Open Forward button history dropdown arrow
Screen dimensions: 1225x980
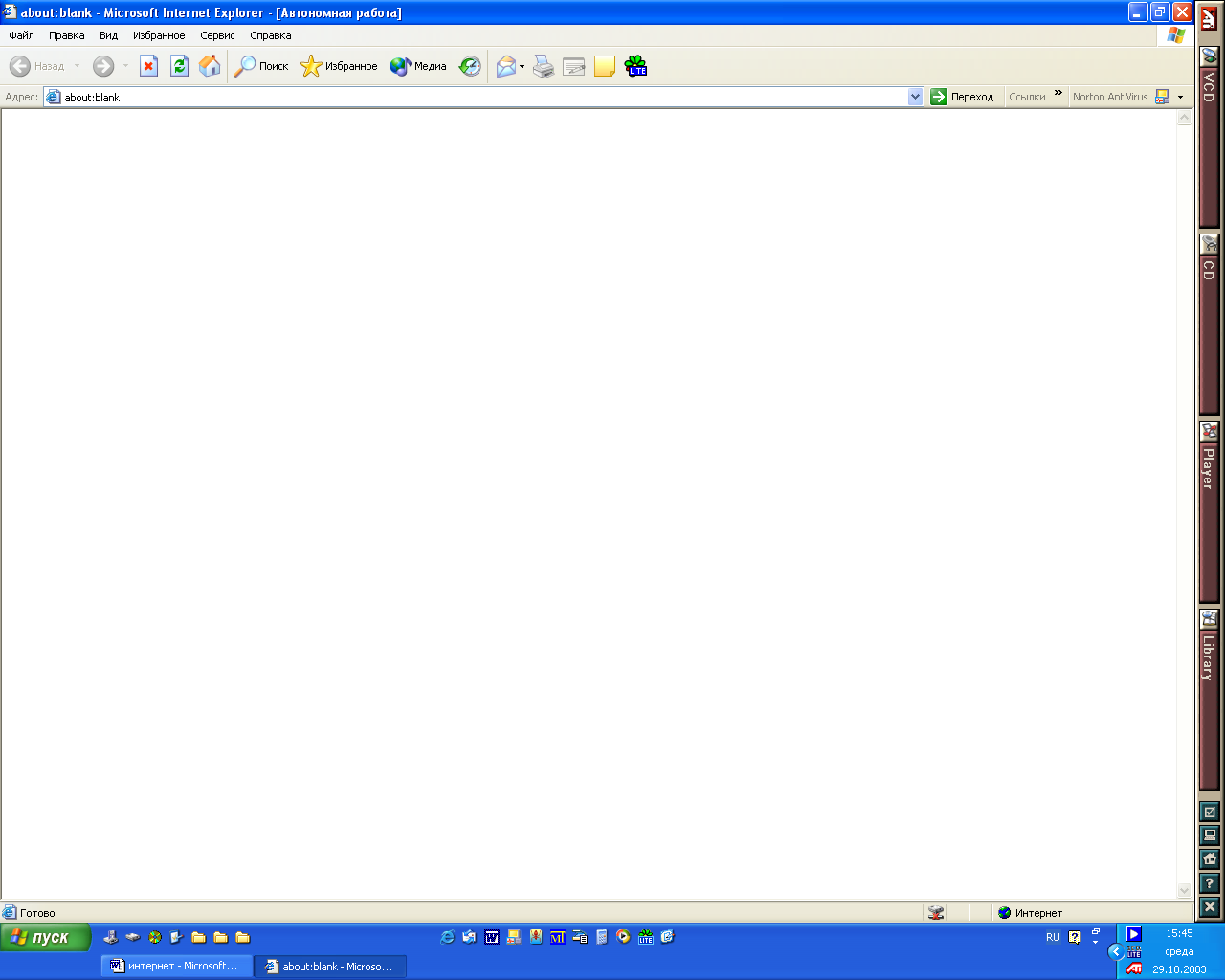125,66
